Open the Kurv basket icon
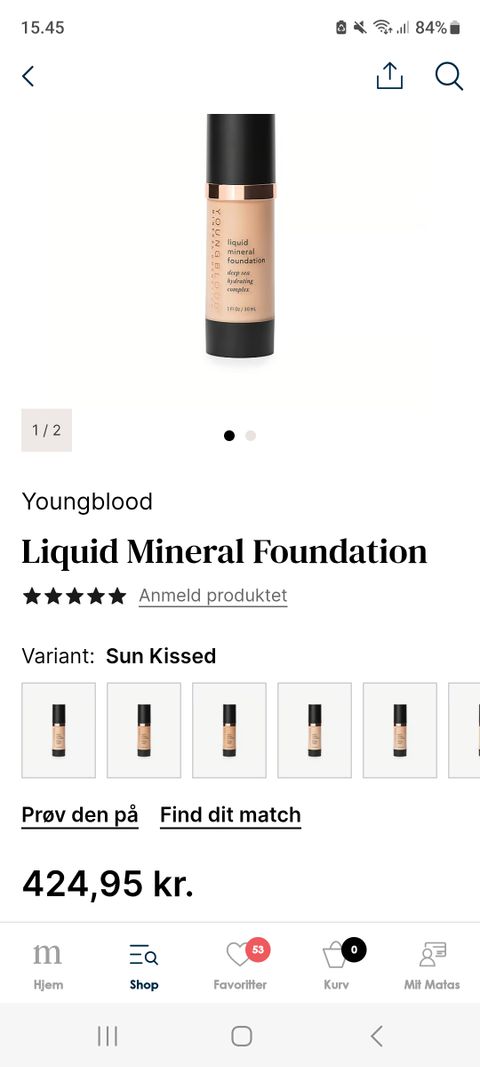The image size is (480, 1067). coord(337,965)
